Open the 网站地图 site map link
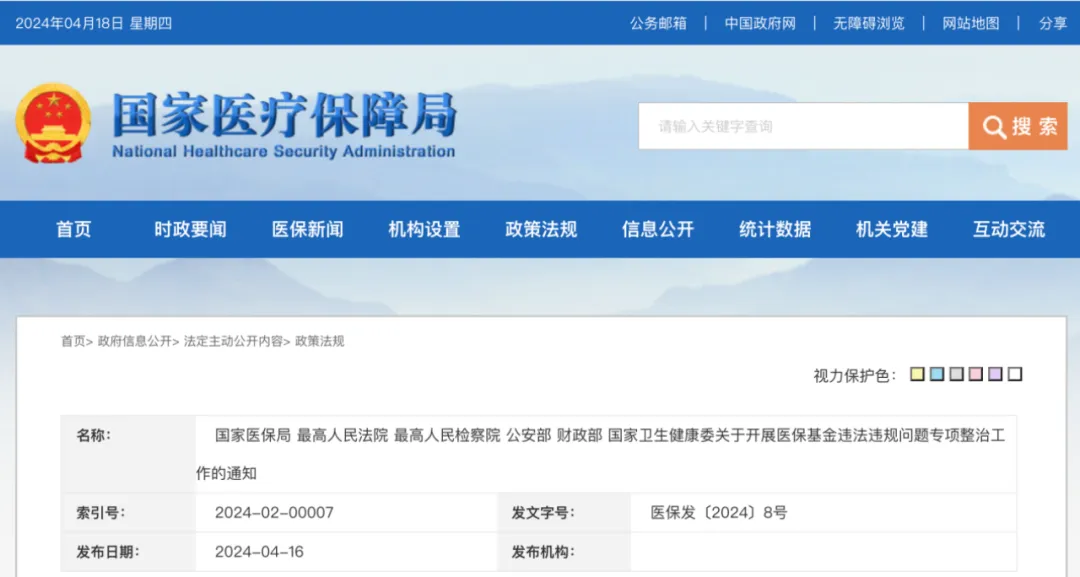This screenshot has height=577, width=1080. click(x=971, y=23)
